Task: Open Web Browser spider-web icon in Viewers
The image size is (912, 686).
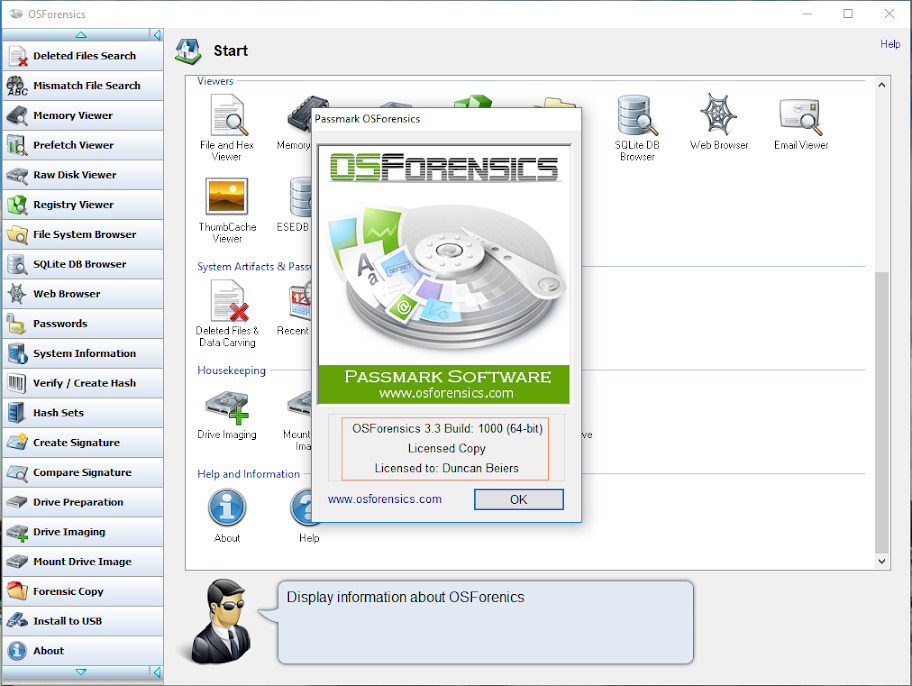Action: pos(719,121)
